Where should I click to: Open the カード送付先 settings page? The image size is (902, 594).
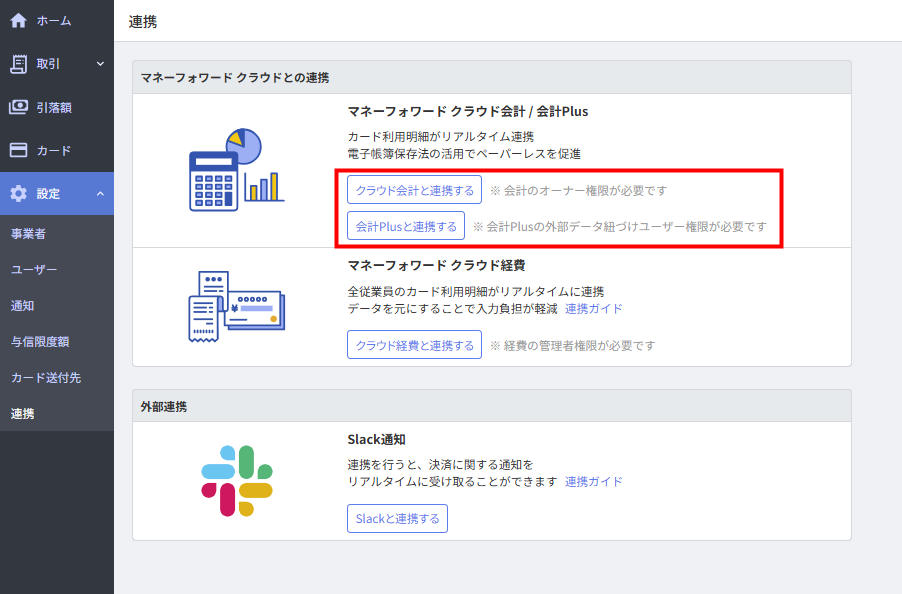(x=57, y=377)
